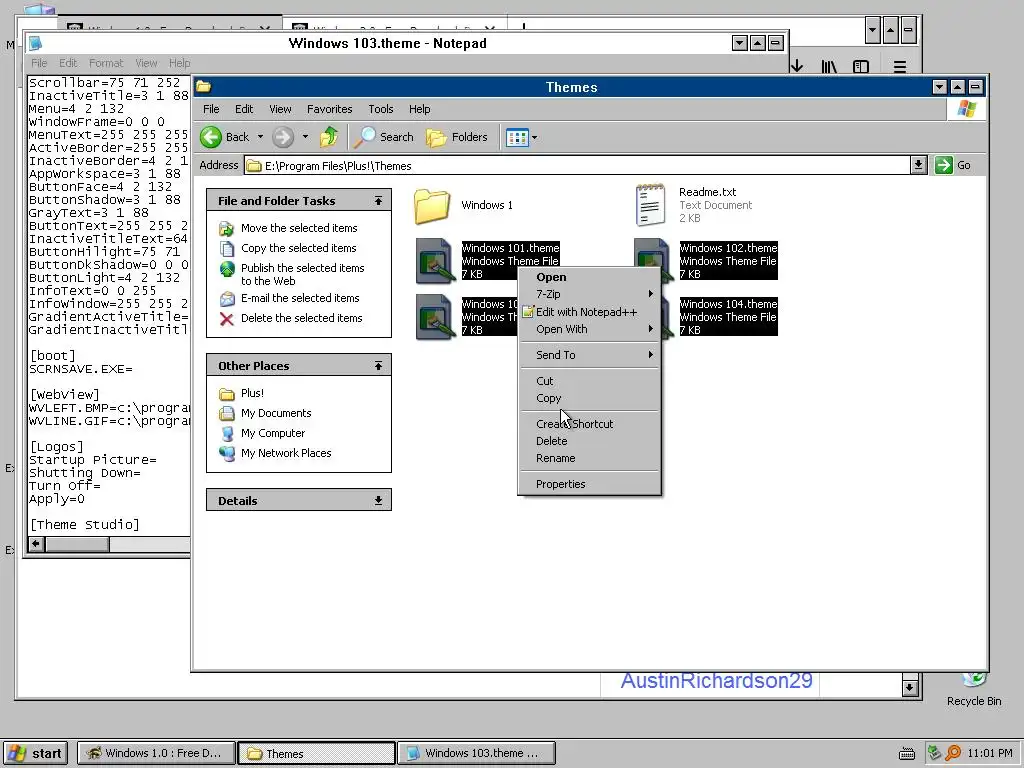Select the Windows 1 folder icon
1024x768 pixels.
(x=432, y=205)
